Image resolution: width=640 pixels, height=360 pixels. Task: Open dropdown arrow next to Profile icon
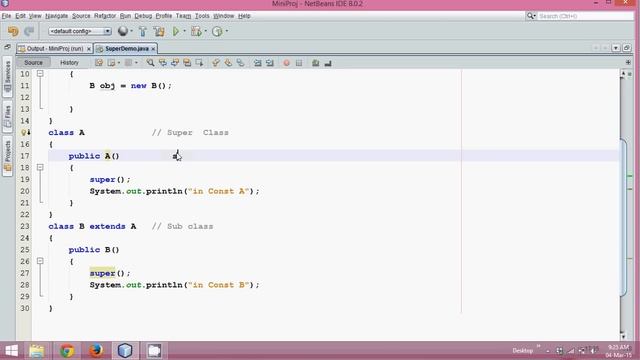click(227, 31)
